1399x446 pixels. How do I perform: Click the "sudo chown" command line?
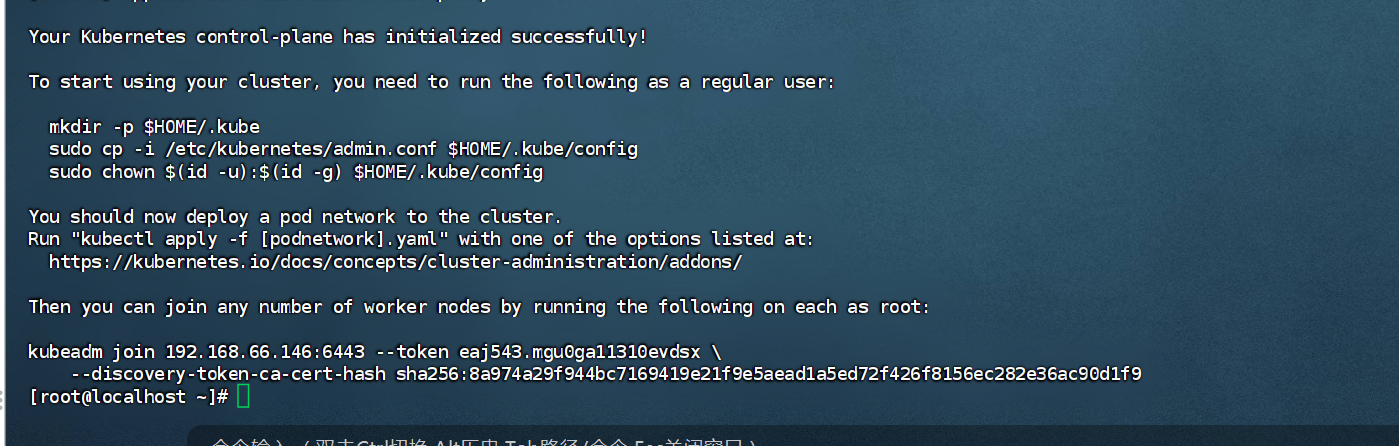296,172
